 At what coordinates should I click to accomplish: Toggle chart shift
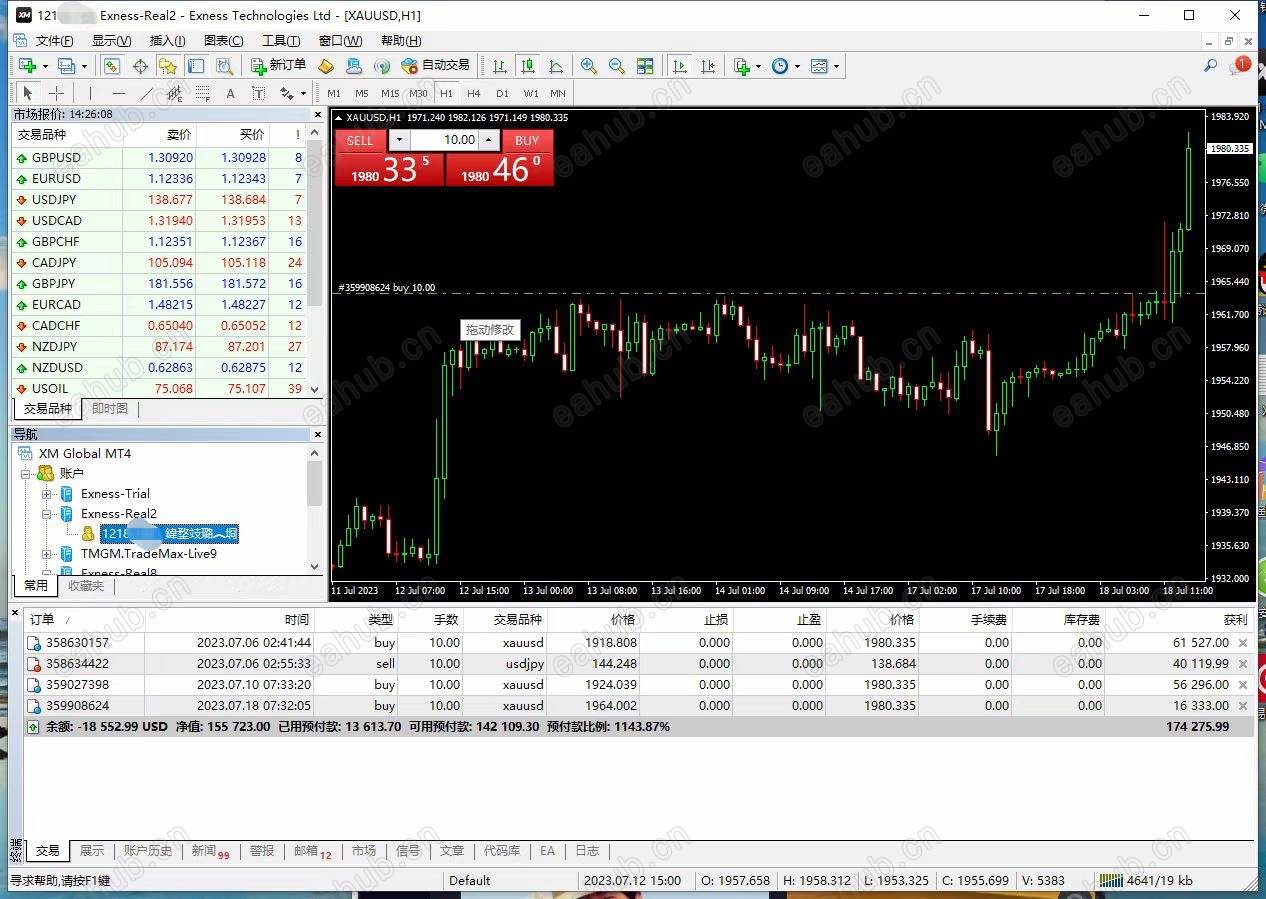(708, 66)
